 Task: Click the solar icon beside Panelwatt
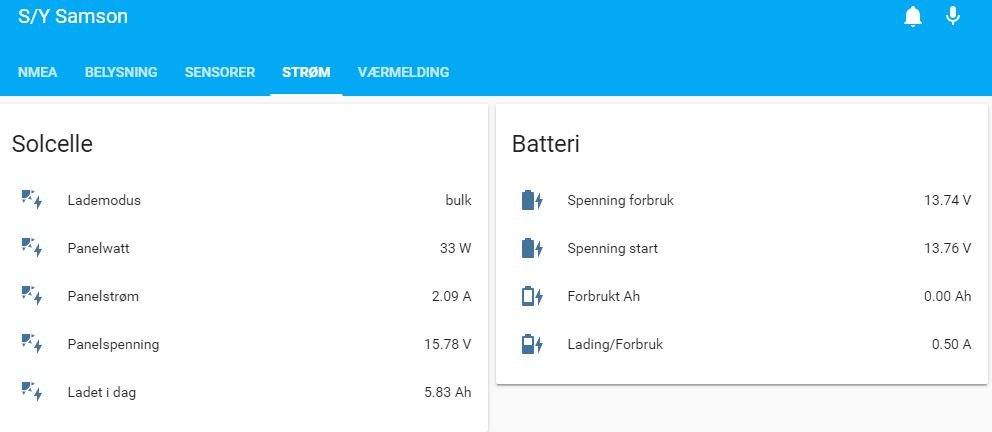click(32, 248)
